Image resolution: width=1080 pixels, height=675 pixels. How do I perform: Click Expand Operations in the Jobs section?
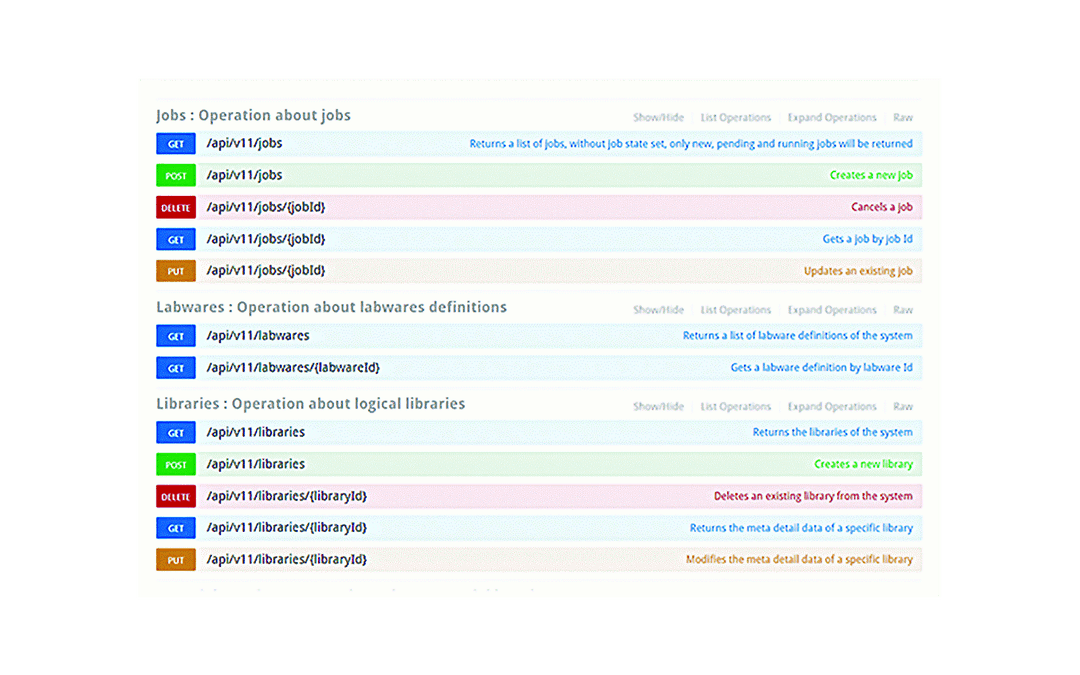point(832,118)
